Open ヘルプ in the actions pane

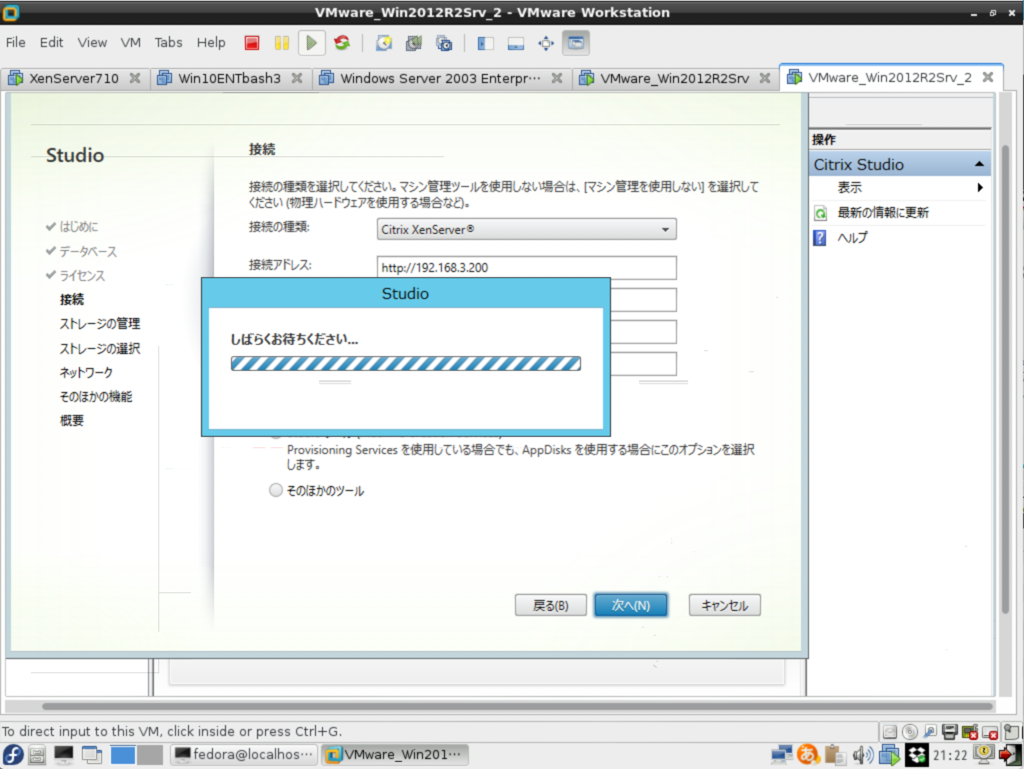click(852, 238)
